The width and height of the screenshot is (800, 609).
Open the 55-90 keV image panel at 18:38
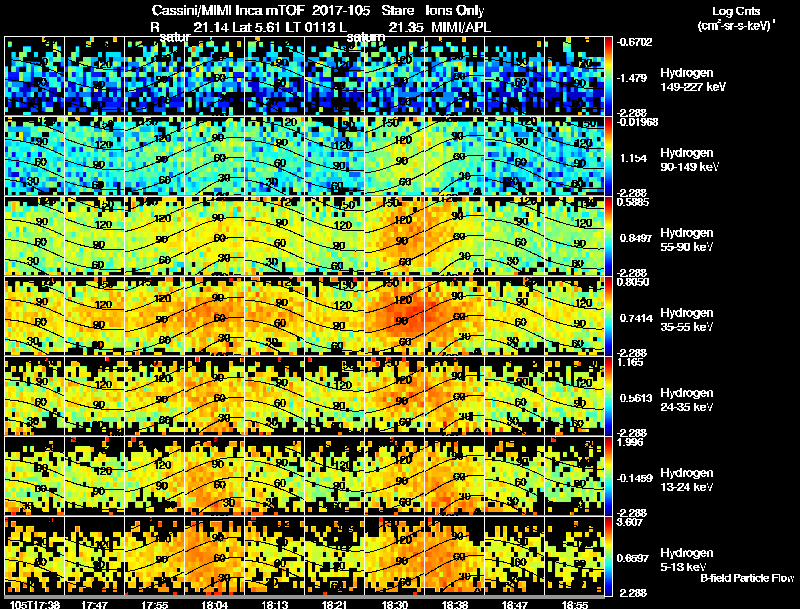[x=455, y=236]
